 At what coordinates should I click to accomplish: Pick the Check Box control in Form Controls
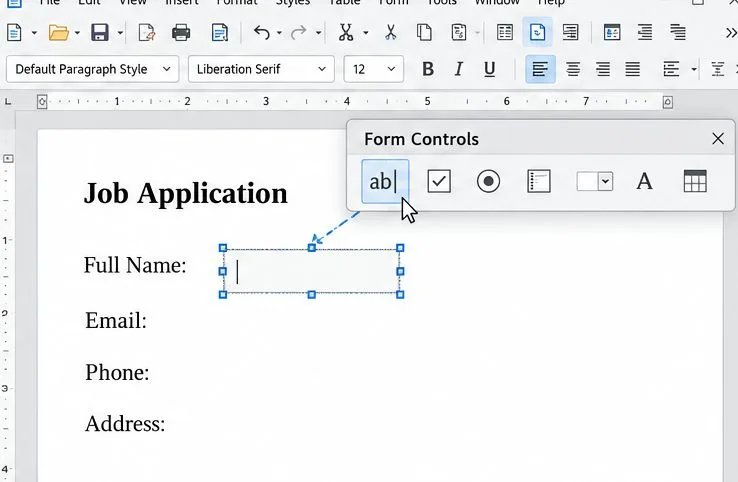[x=439, y=181]
